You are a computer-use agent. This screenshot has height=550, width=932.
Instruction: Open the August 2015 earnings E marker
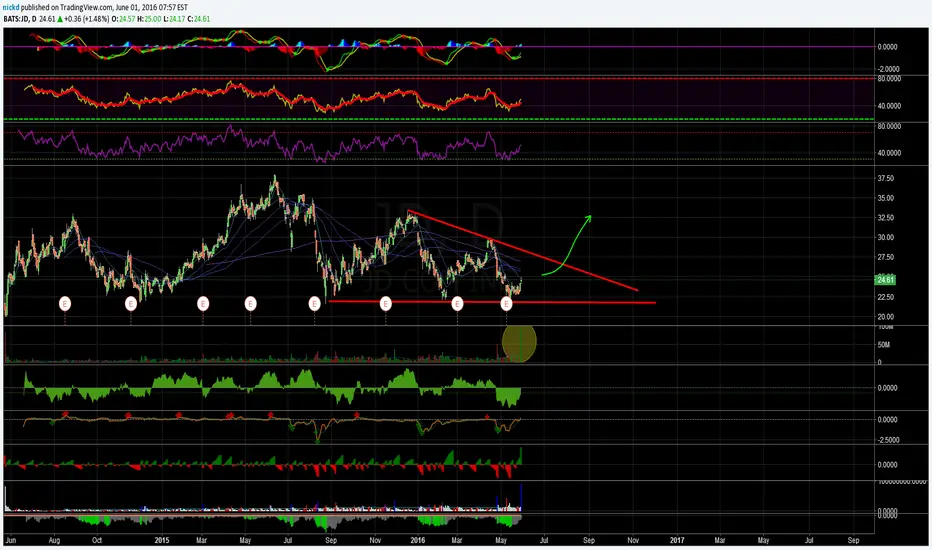(314, 304)
